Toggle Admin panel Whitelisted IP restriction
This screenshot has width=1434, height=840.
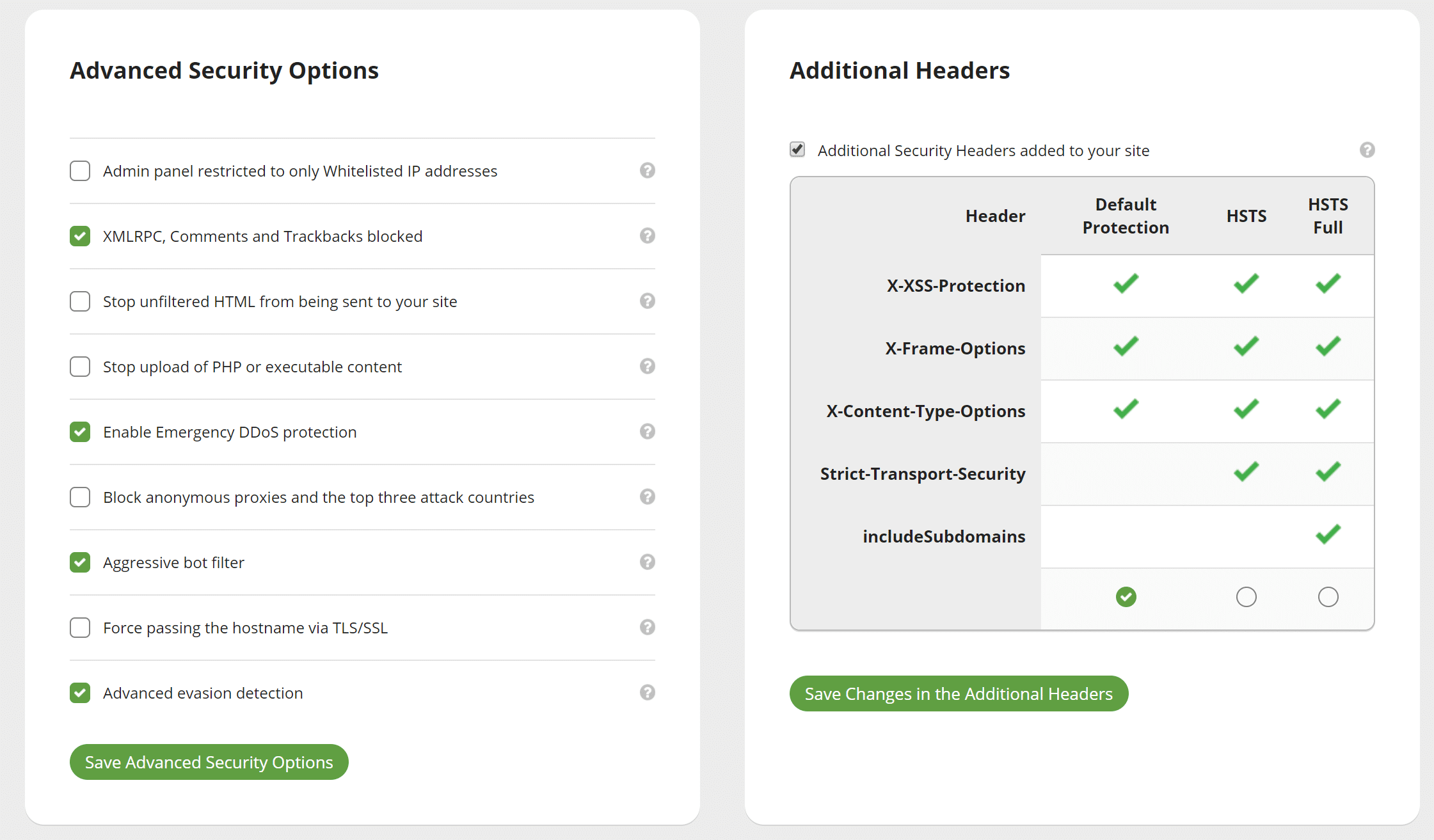tap(79, 171)
